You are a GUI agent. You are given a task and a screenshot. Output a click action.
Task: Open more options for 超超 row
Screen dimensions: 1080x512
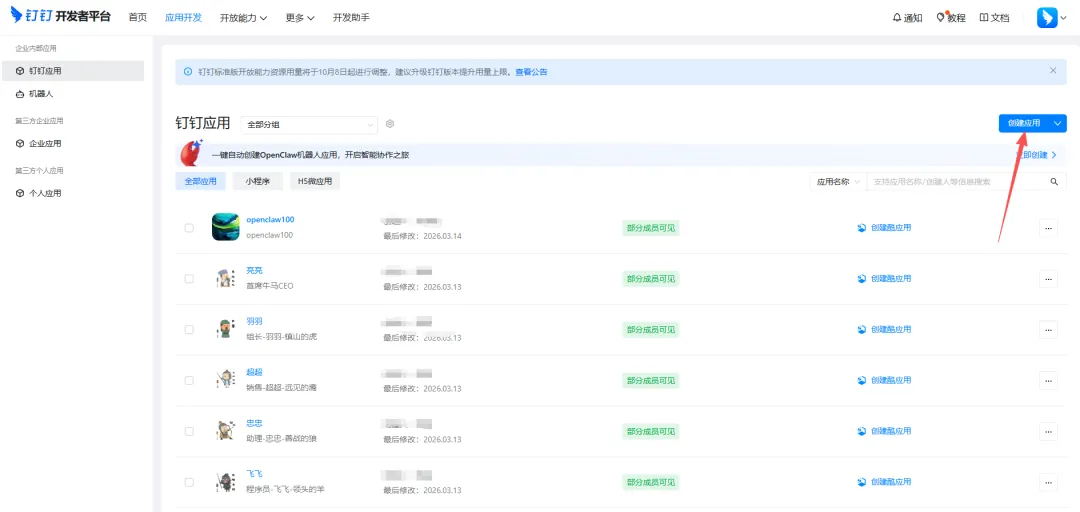[x=1048, y=380]
